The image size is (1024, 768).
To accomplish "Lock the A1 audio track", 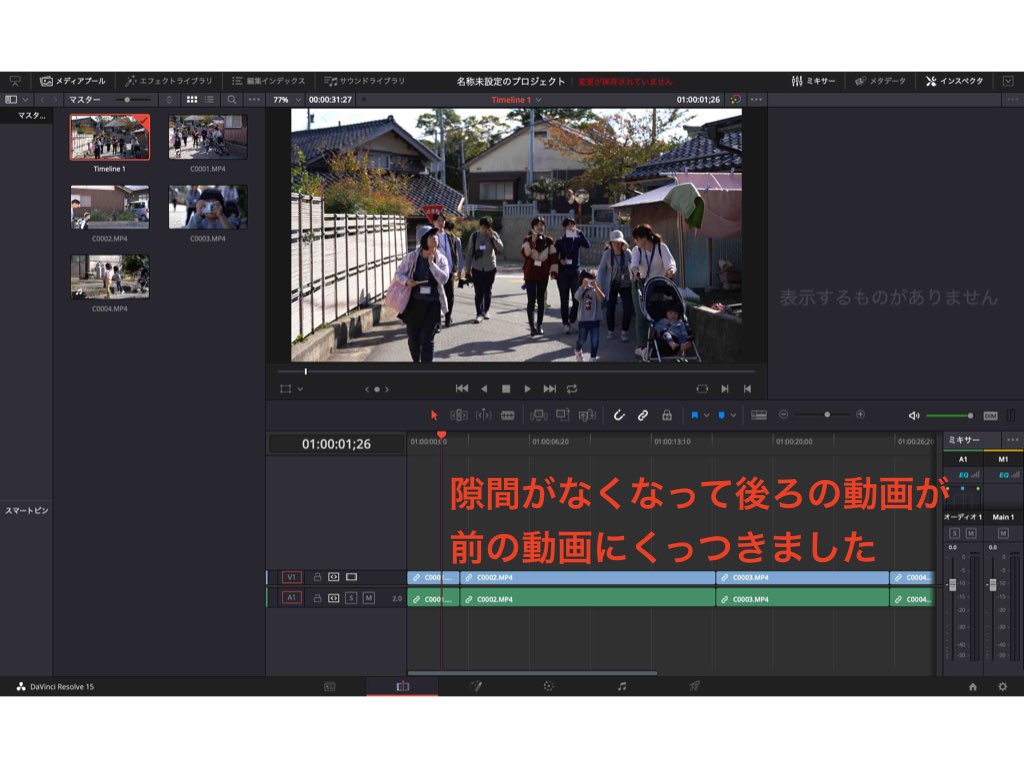I will tap(317, 598).
